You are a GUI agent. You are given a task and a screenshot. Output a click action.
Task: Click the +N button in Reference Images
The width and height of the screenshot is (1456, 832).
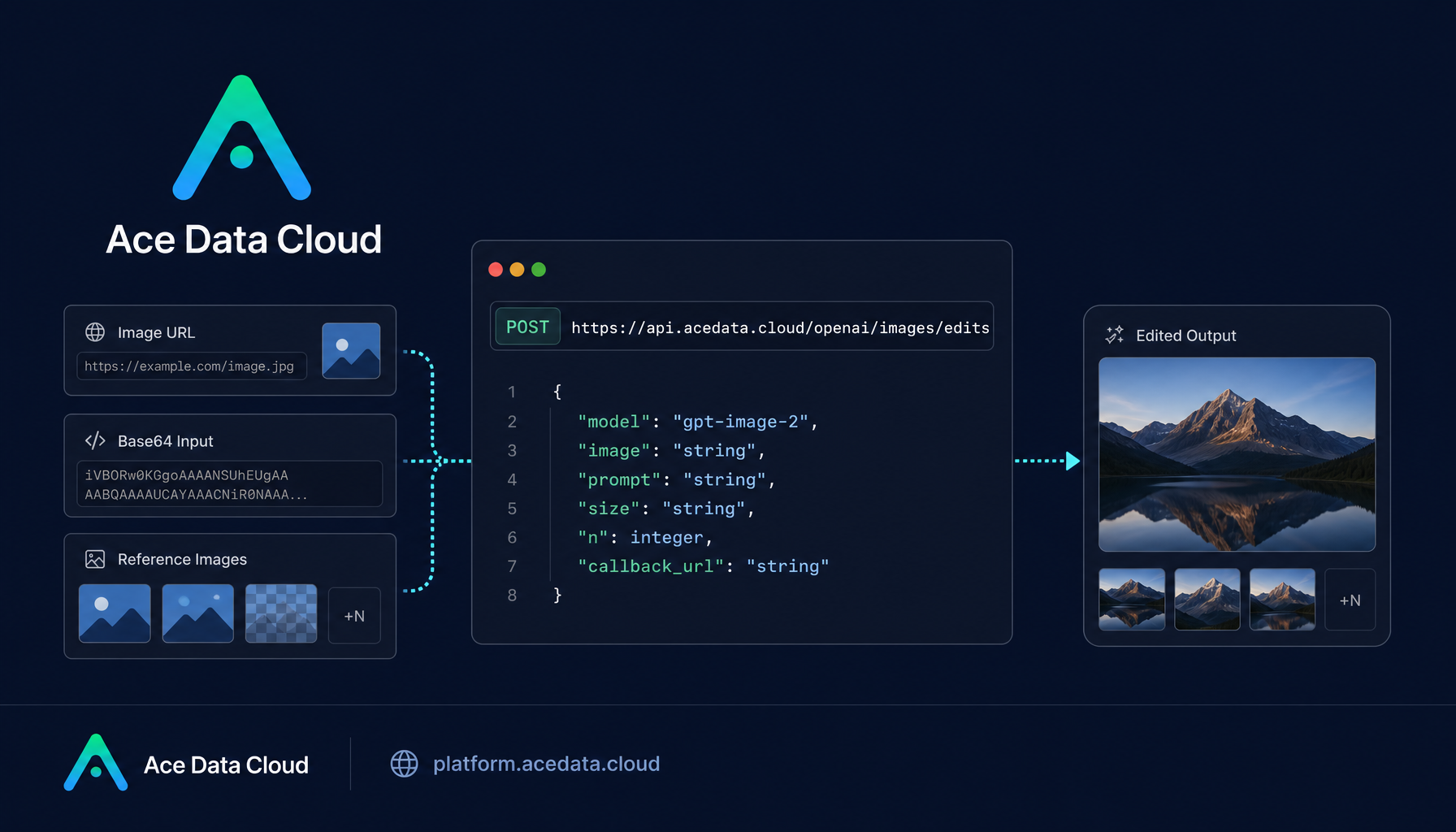pos(354,616)
